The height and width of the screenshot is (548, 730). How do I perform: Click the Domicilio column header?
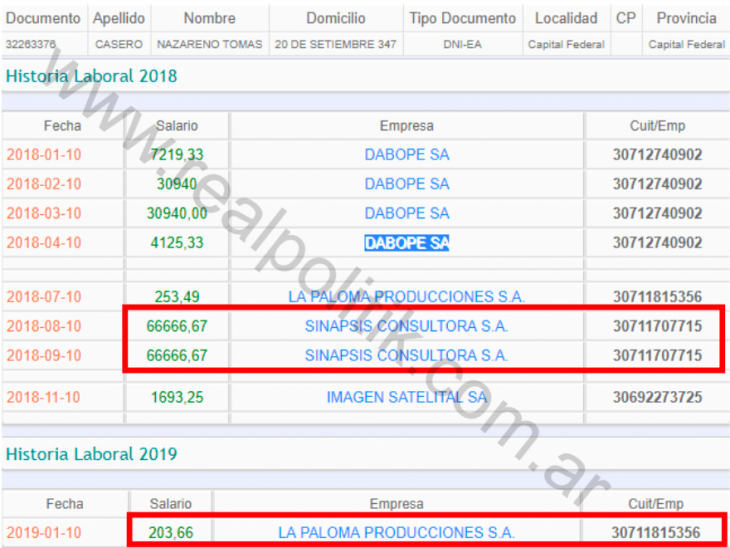pyautogui.click(x=336, y=18)
